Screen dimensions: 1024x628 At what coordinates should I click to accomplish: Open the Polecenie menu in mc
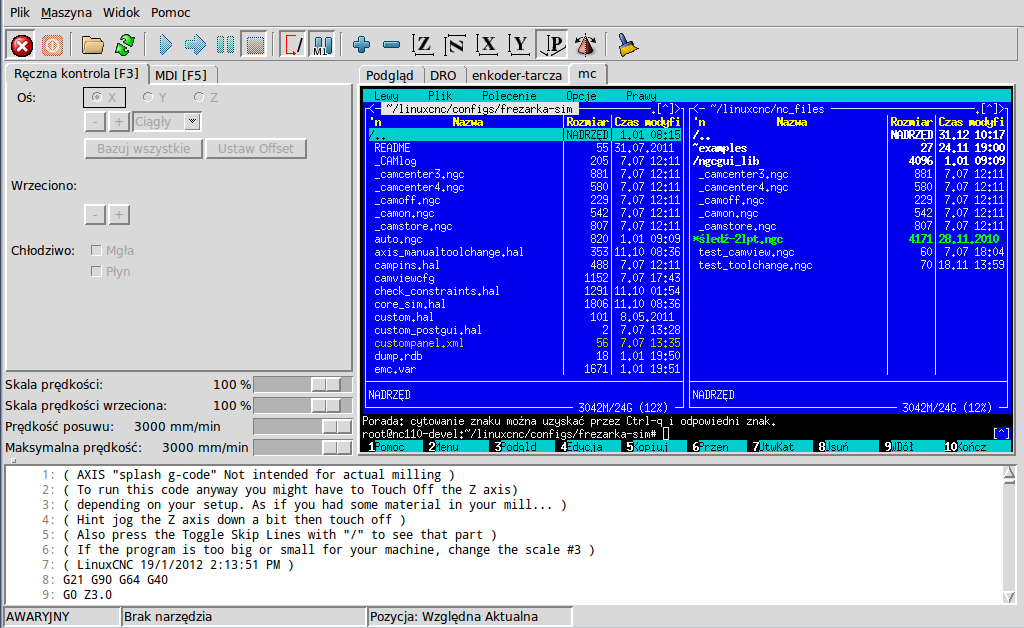(x=509, y=96)
